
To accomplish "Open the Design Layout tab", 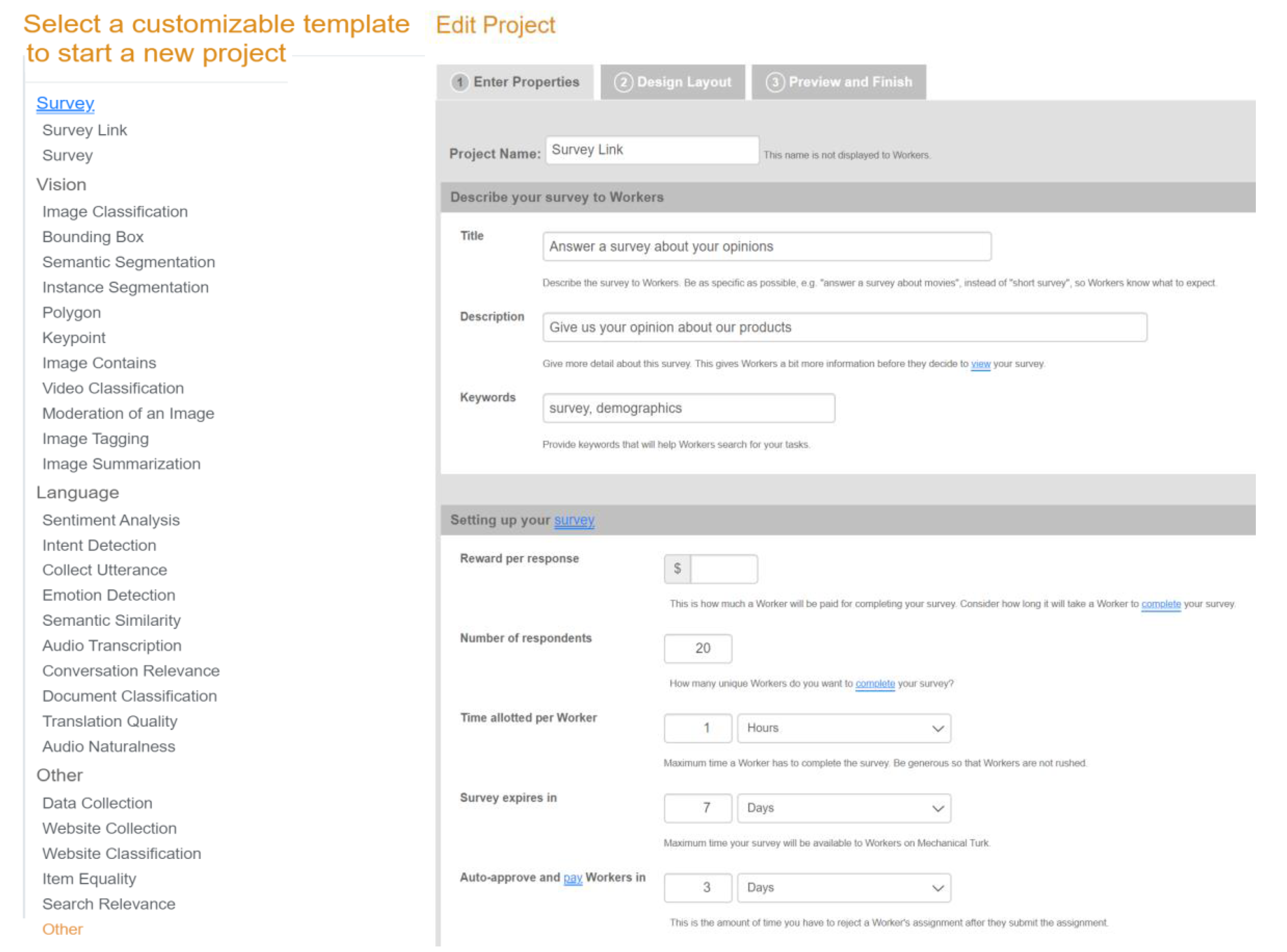I will coord(672,82).
